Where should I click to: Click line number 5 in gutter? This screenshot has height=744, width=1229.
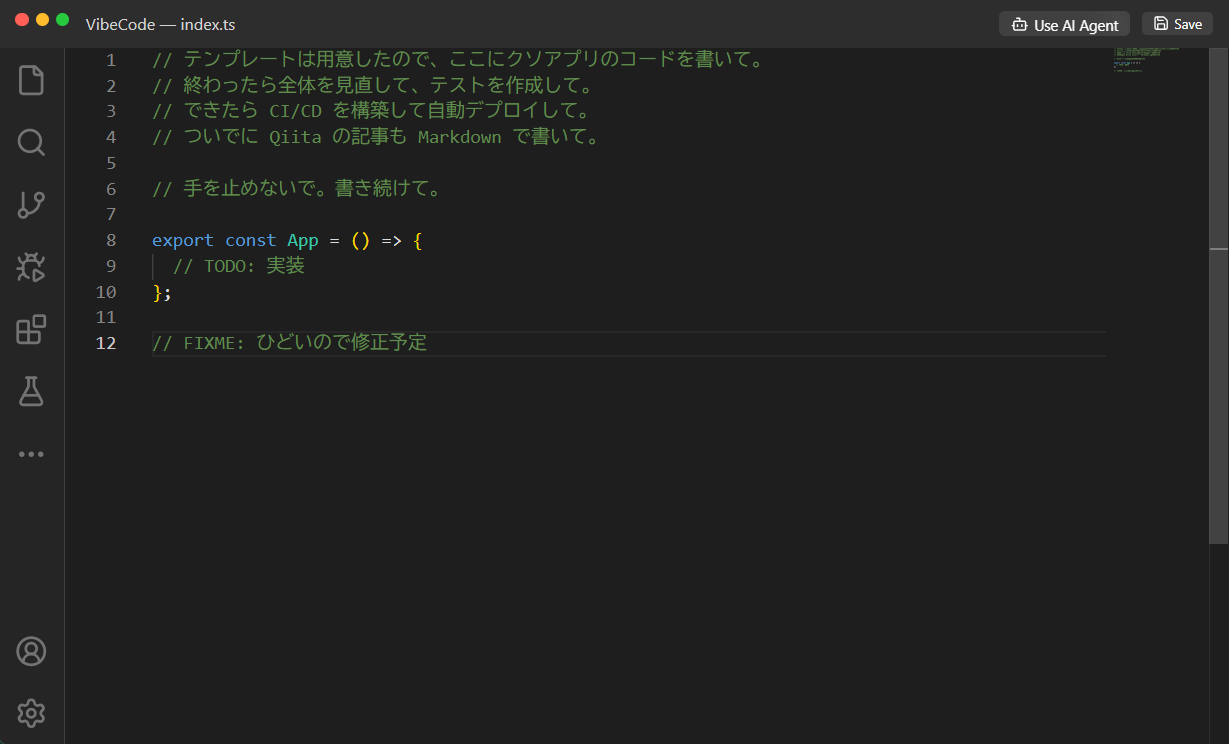(111, 163)
